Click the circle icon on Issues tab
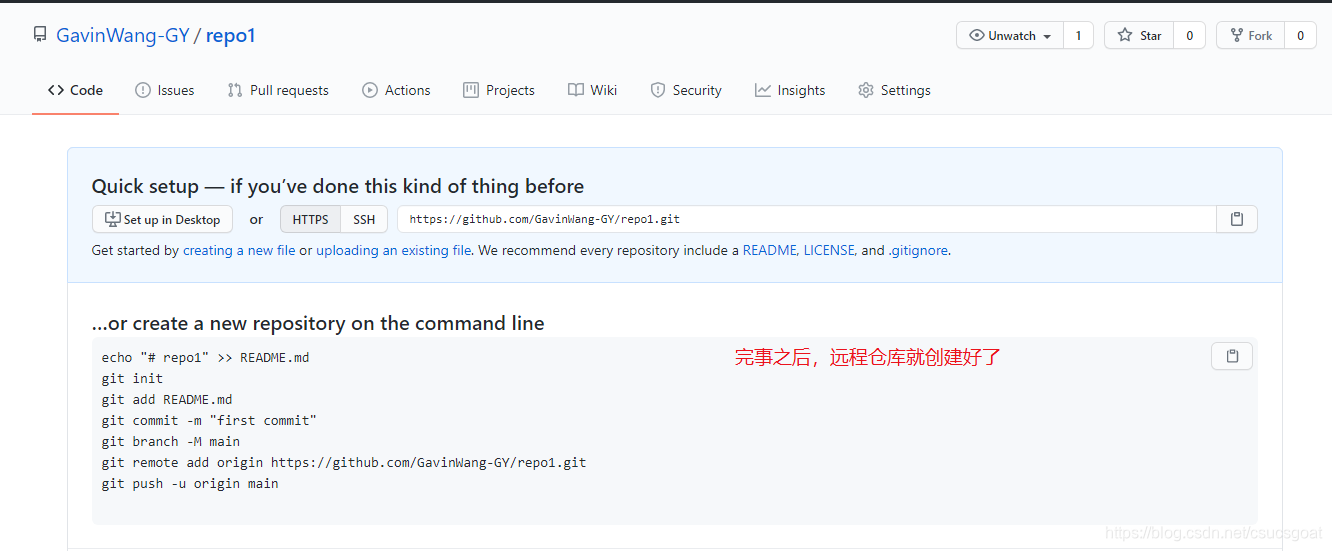Screen dimensions: 1332x551 pyautogui.click(x=143, y=90)
